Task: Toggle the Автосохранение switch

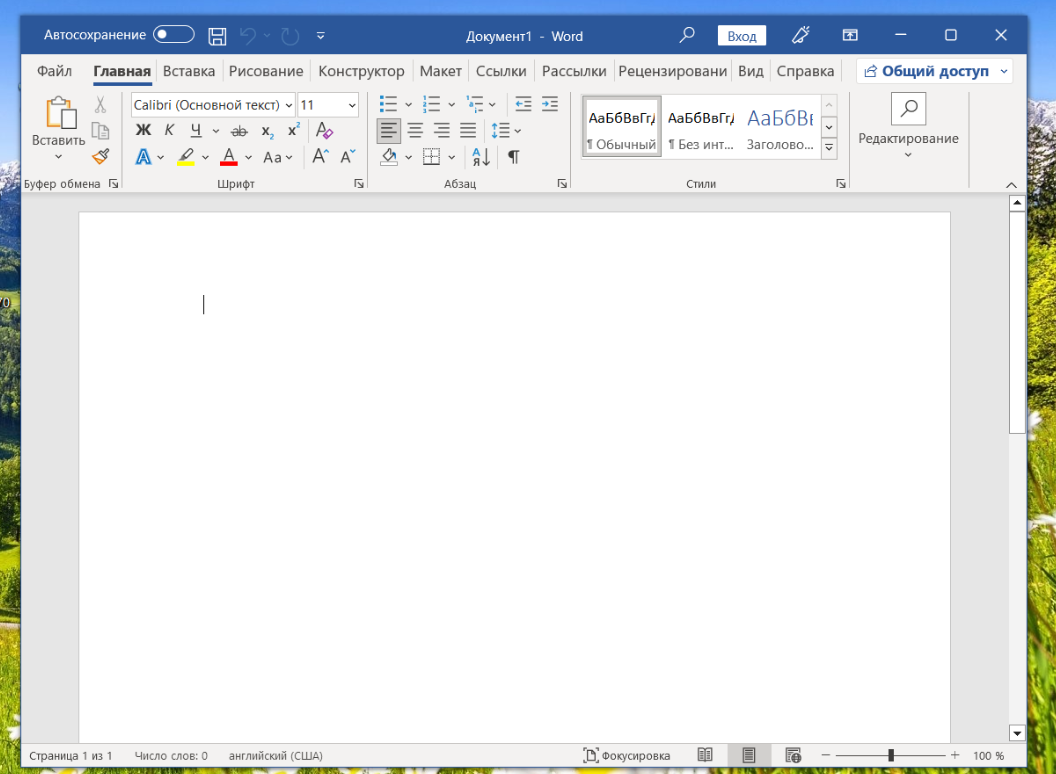Action: (174, 35)
